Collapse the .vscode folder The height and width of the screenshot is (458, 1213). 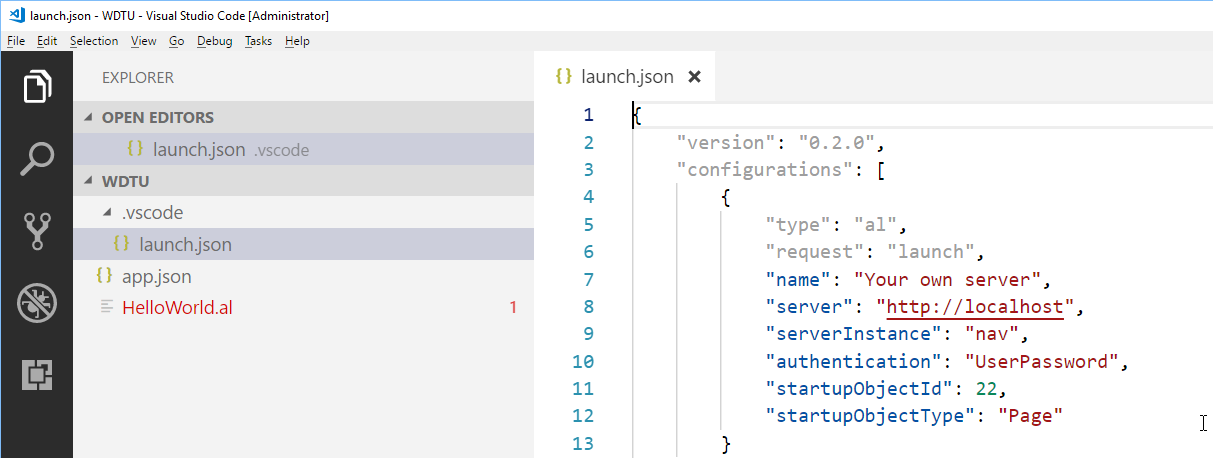click(108, 213)
